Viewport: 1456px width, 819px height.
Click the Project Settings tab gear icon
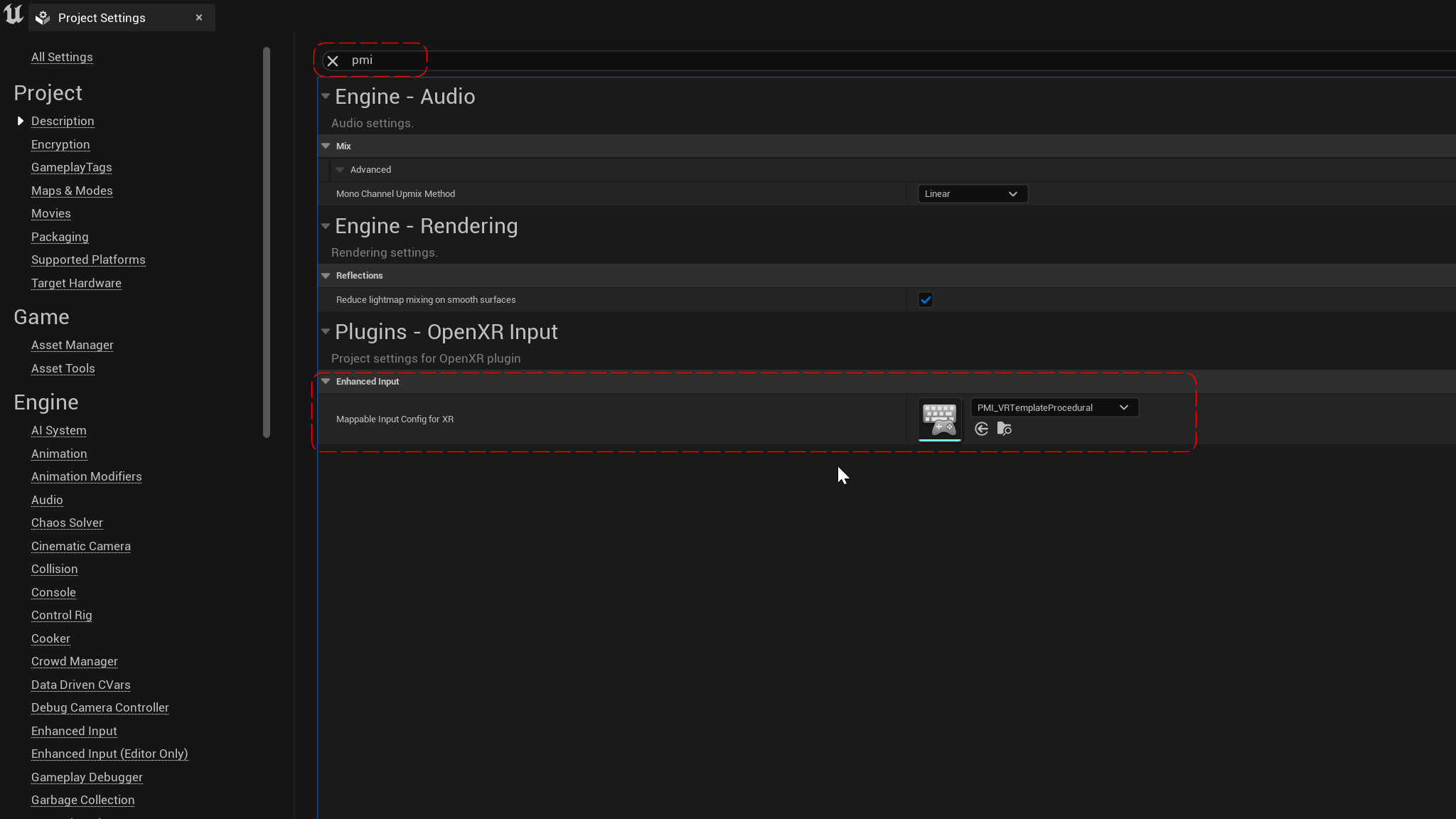(43, 18)
